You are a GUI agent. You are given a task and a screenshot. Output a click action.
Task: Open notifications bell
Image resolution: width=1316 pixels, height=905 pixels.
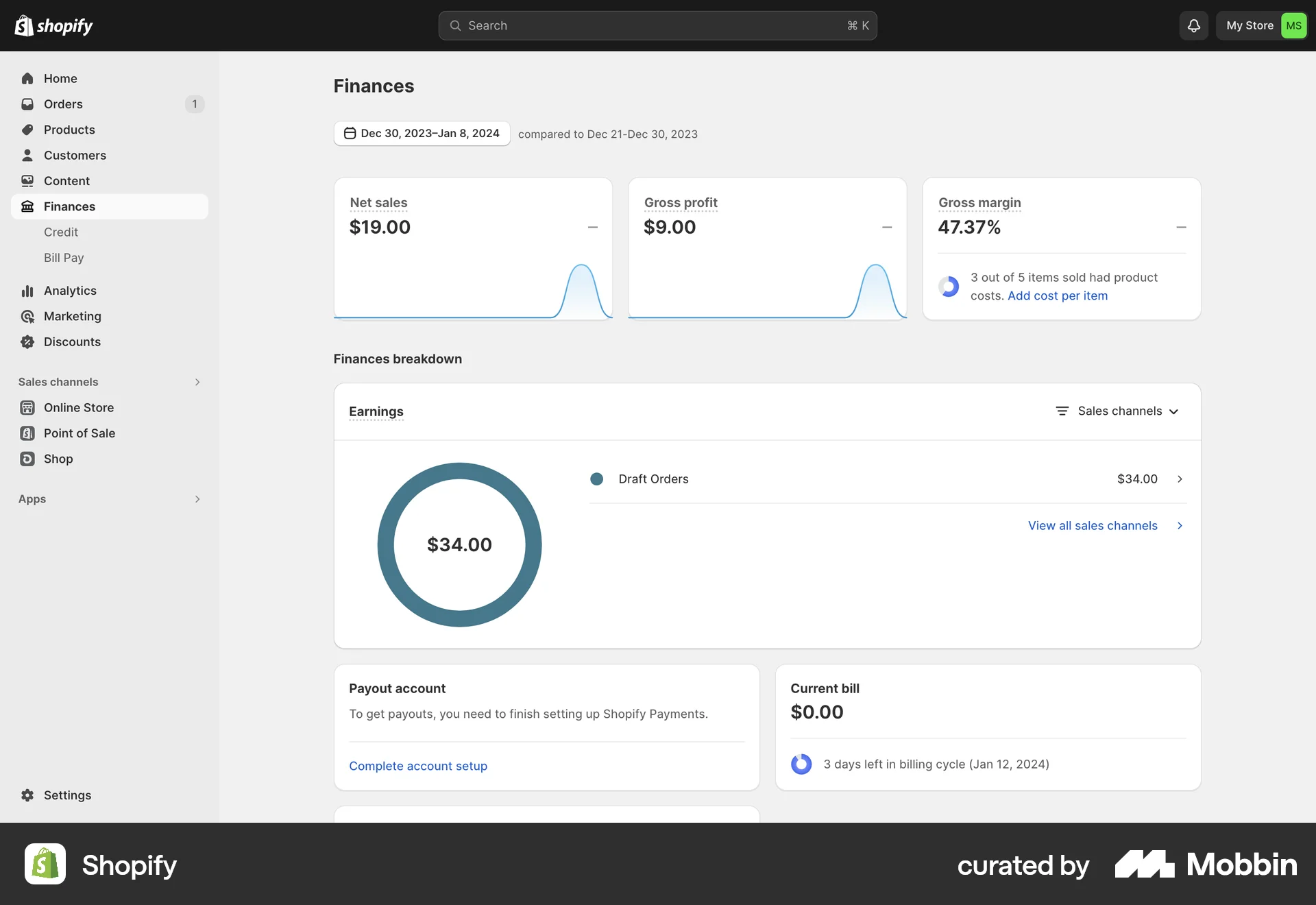pyautogui.click(x=1193, y=25)
